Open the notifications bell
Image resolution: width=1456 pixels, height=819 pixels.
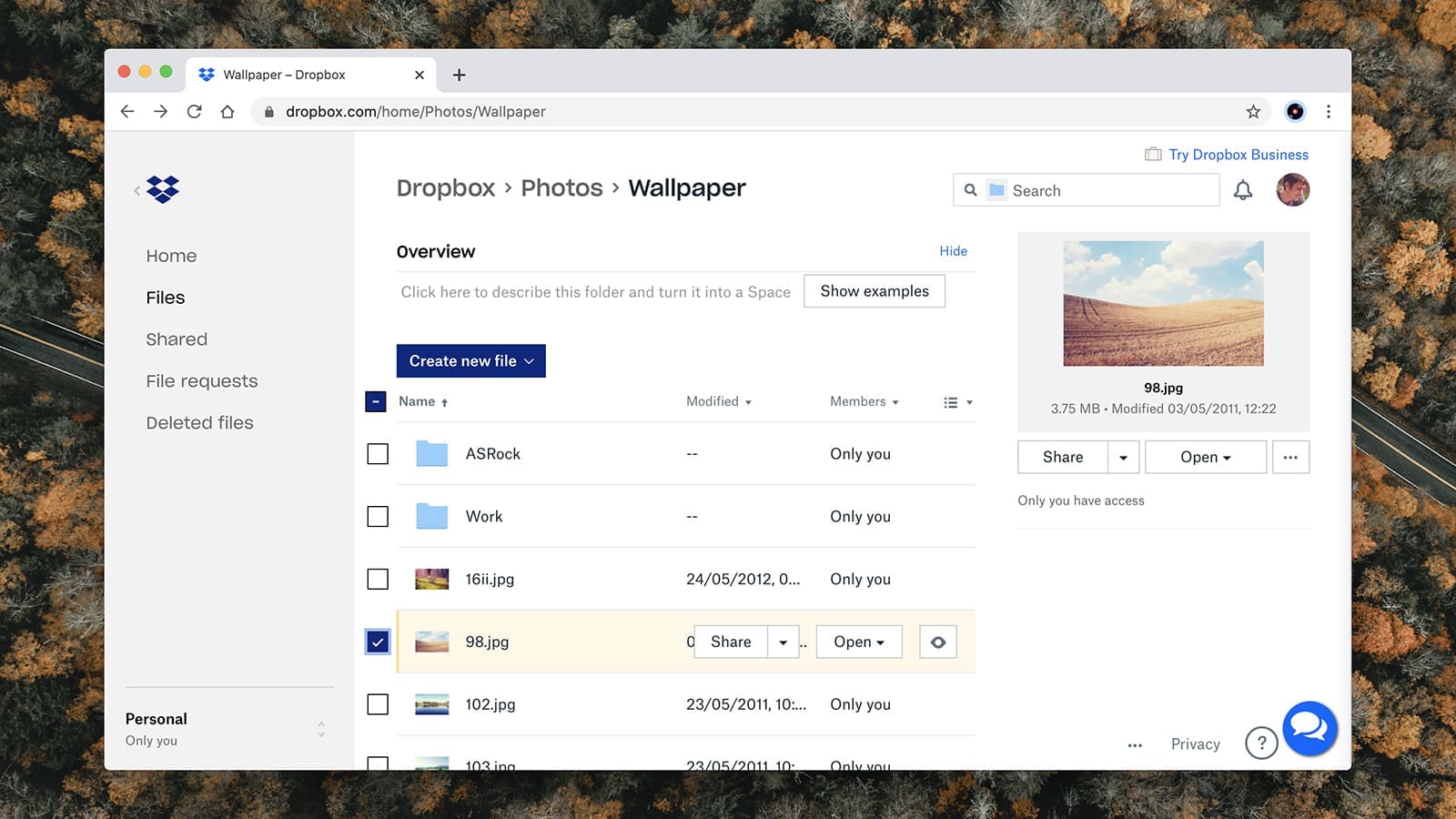(x=1242, y=190)
